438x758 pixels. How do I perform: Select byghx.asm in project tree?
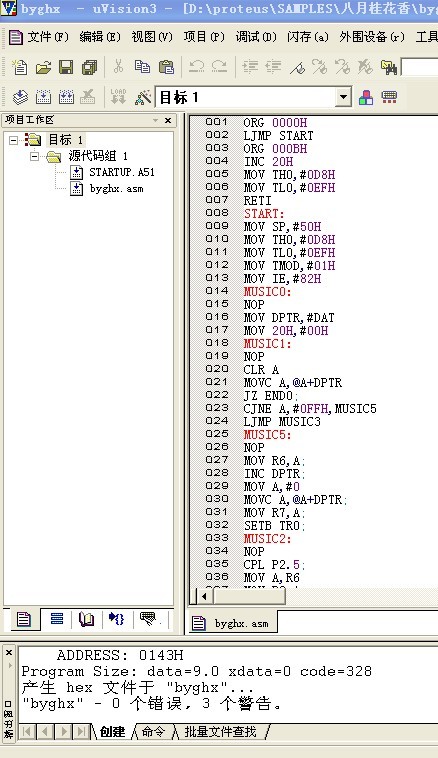(117, 189)
